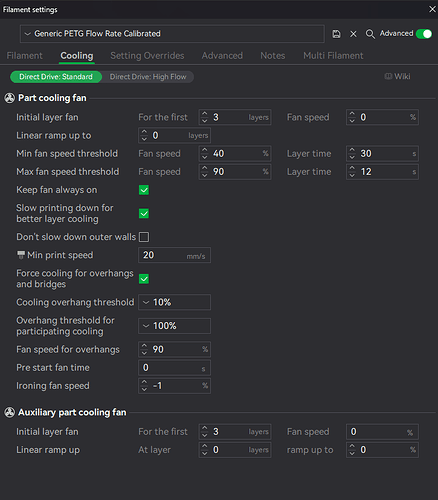Increase the Initial layer fan layers count arrow
Viewport: 438px width, 500px height.
pos(205,114)
